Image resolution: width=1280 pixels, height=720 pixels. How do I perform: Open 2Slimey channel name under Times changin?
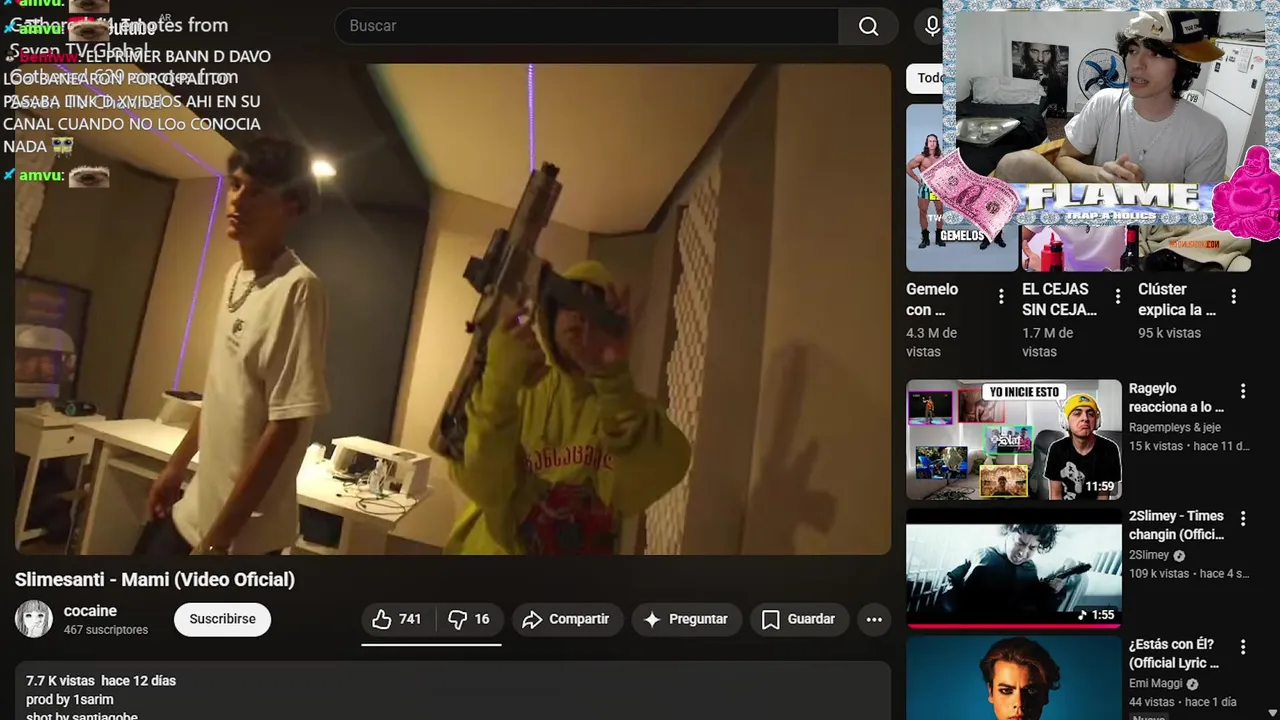pyautogui.click(x=1149, y=555)
